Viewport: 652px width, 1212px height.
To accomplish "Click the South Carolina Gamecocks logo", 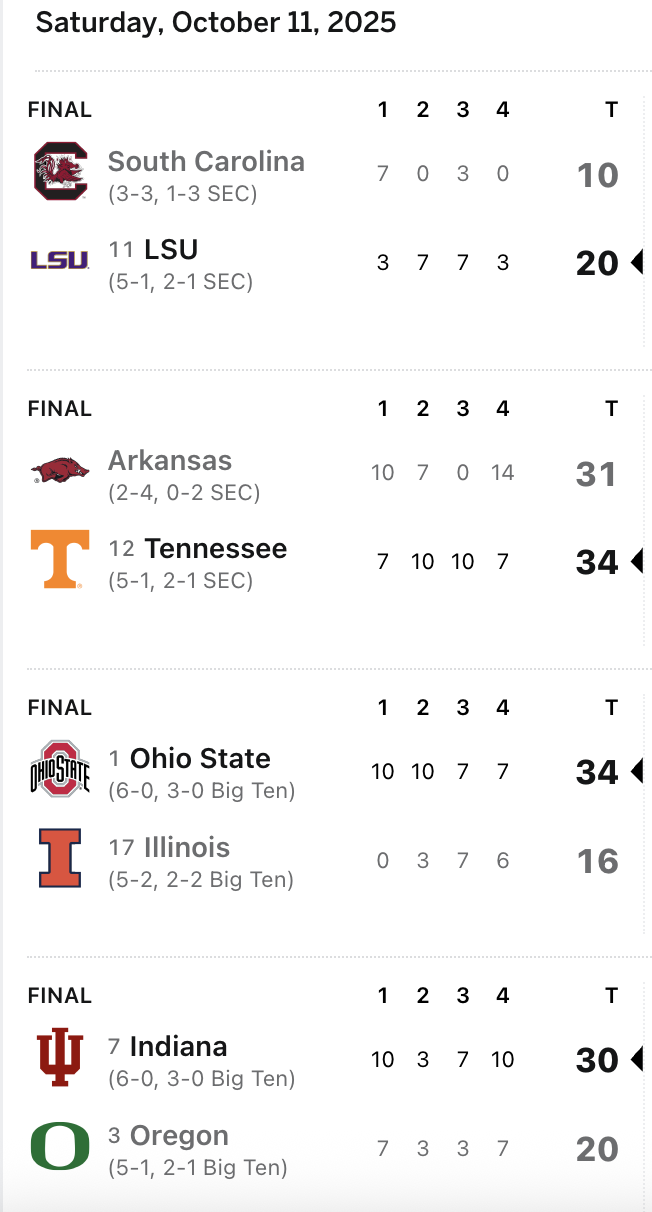I will pyautogui.click(x=60, y=172).
